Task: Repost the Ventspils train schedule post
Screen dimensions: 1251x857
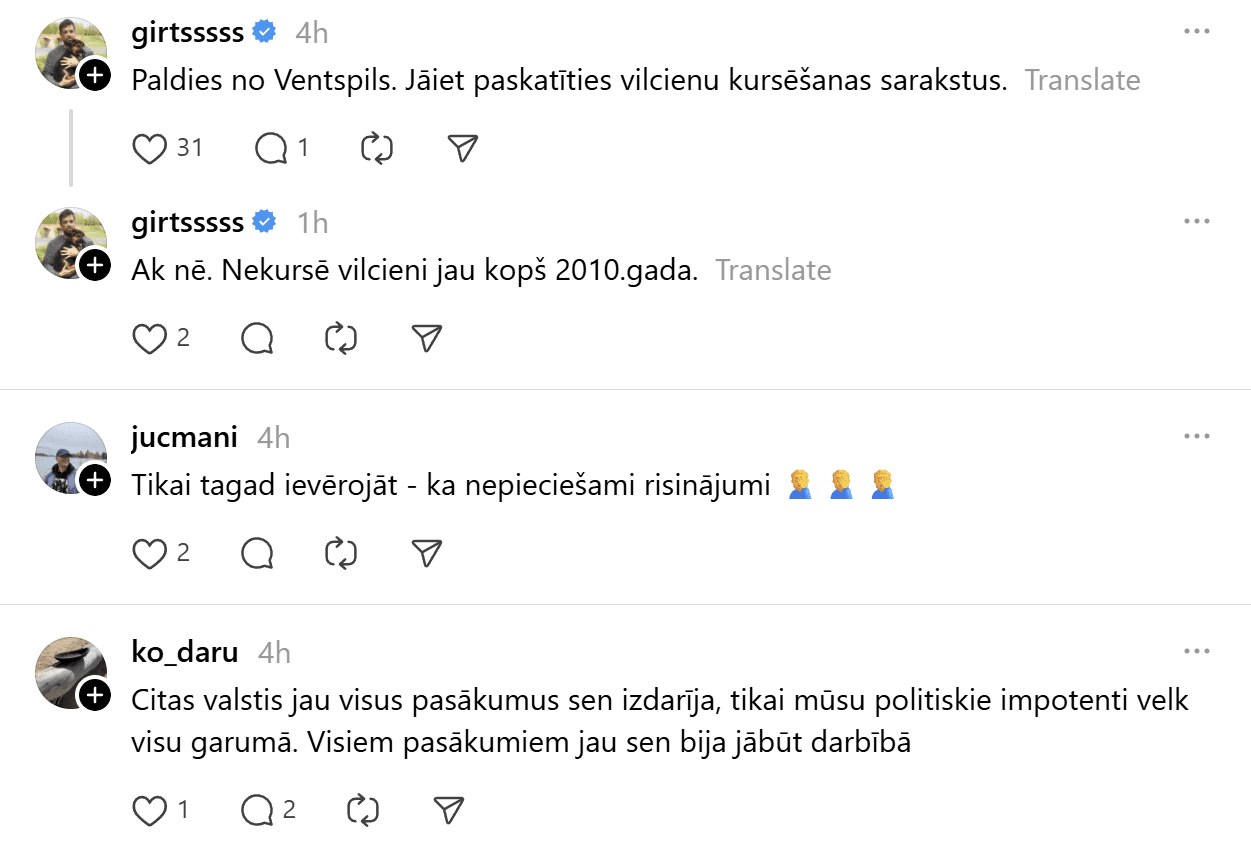Action: tap(376, 149)
